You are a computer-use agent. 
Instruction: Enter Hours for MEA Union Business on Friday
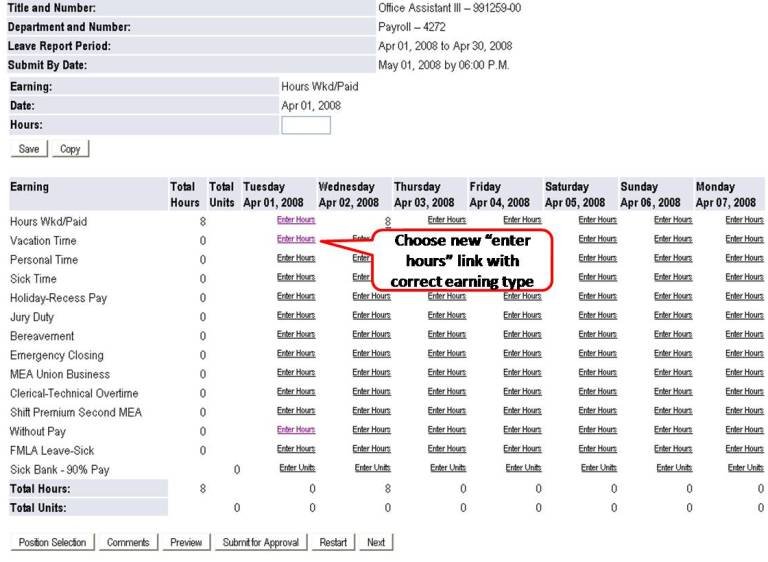click(x=522, y=373)
